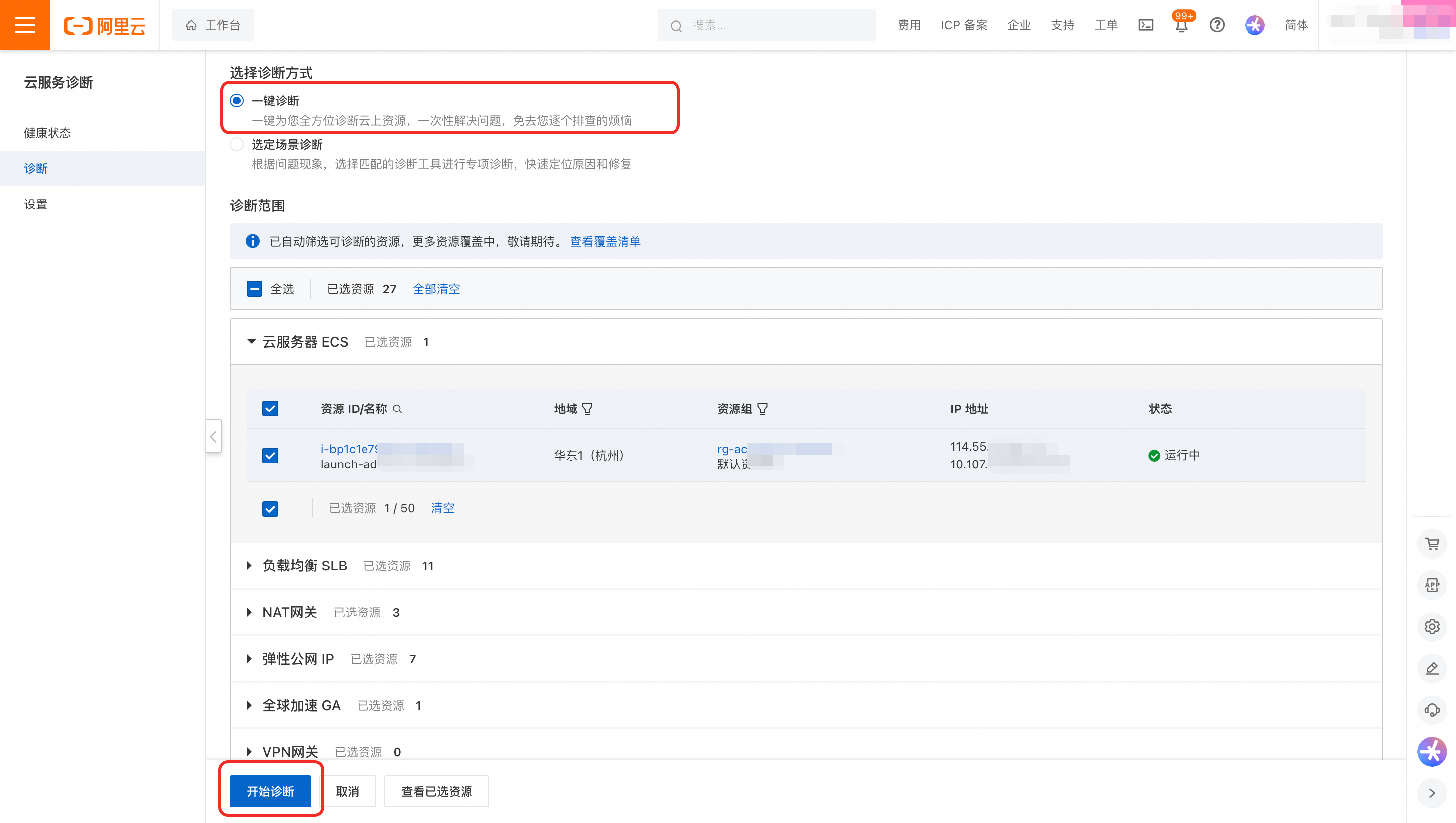Screen dimensions: 1456x823
Task: Open 设置 in the left sidebar
Action: point(36,204)
